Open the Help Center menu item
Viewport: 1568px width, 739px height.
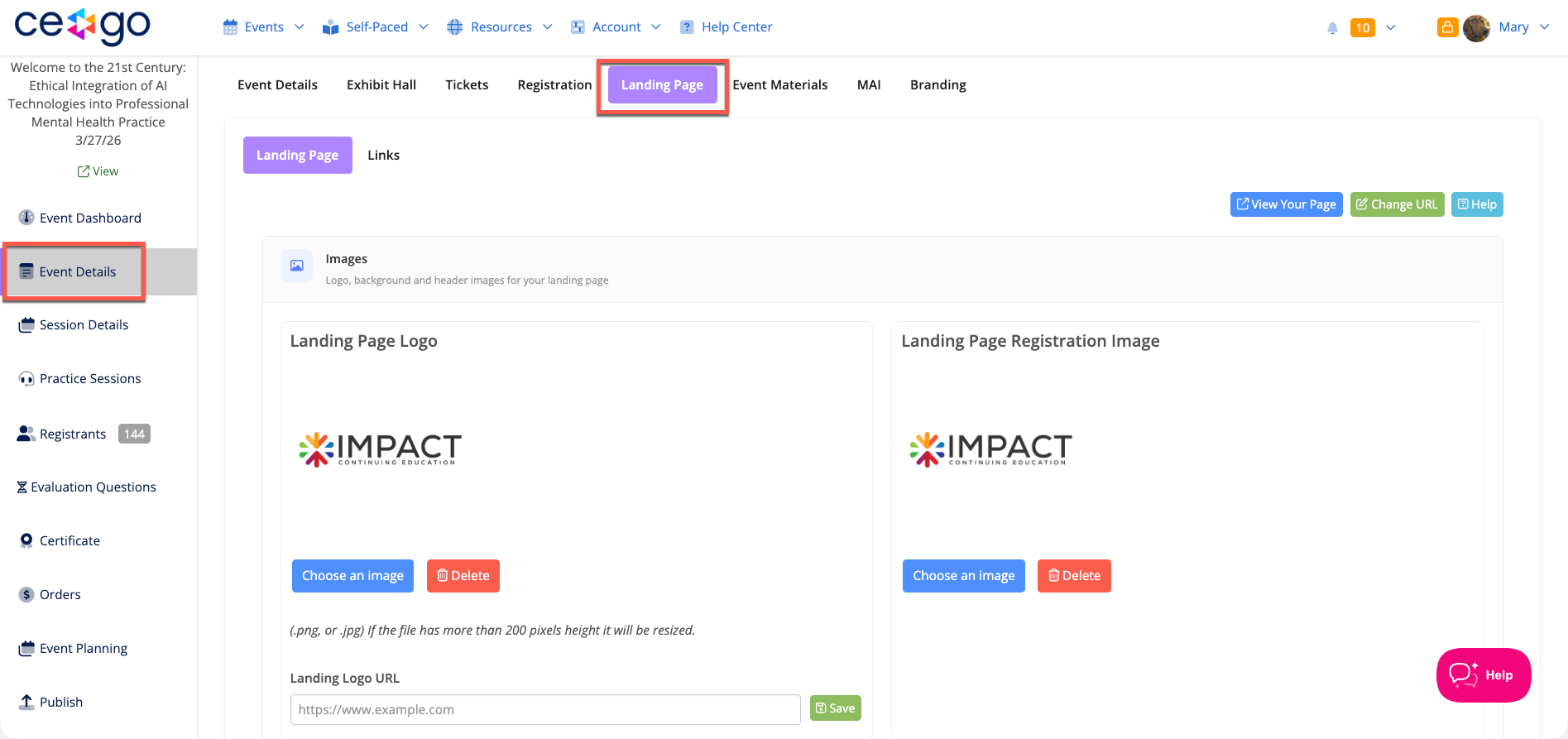click(x=726, y=27)
